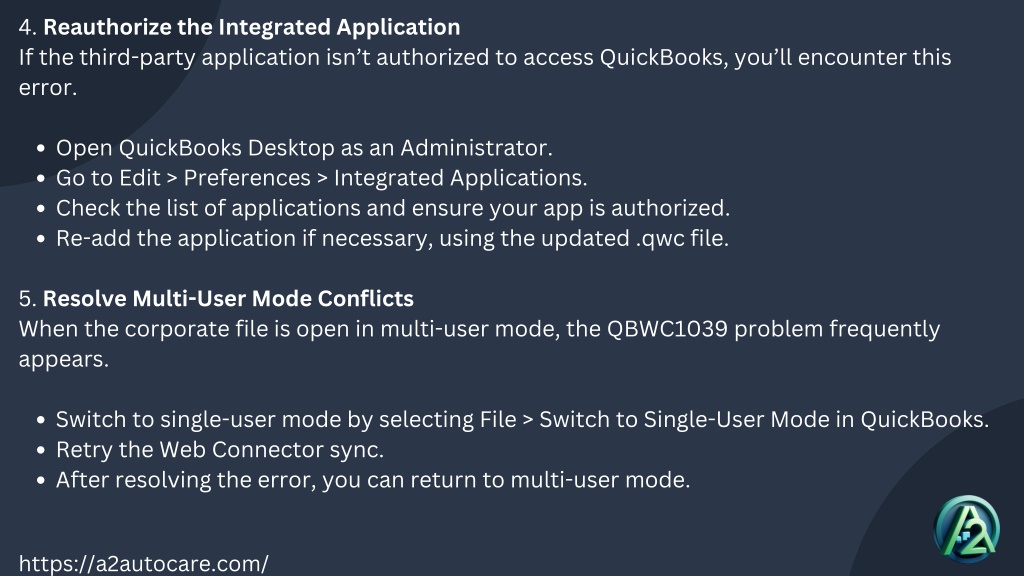The height and width of the screenshot is (576, 1024).
Task: Click the number 5 before the heading
Action: [27, 298]
